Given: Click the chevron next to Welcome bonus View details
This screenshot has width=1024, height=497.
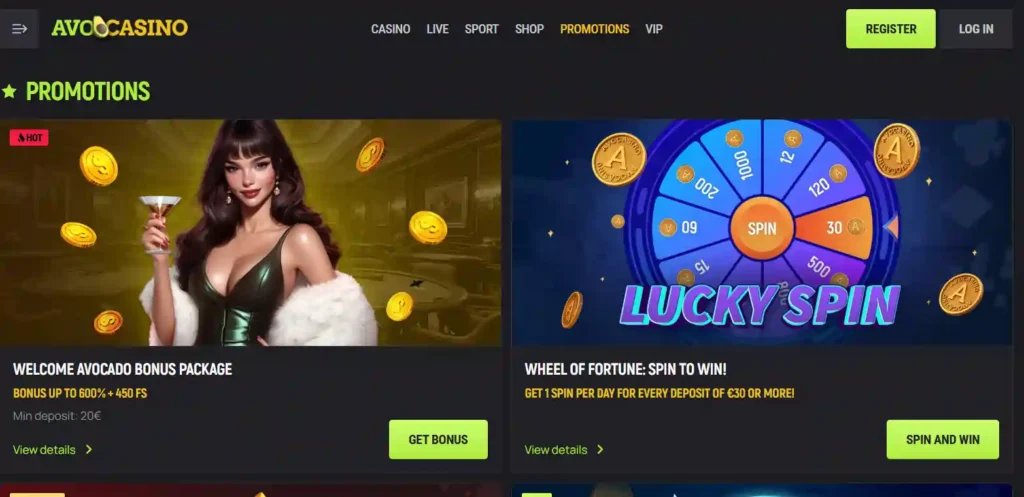Looking at the screenshot, I should (89, 449).
